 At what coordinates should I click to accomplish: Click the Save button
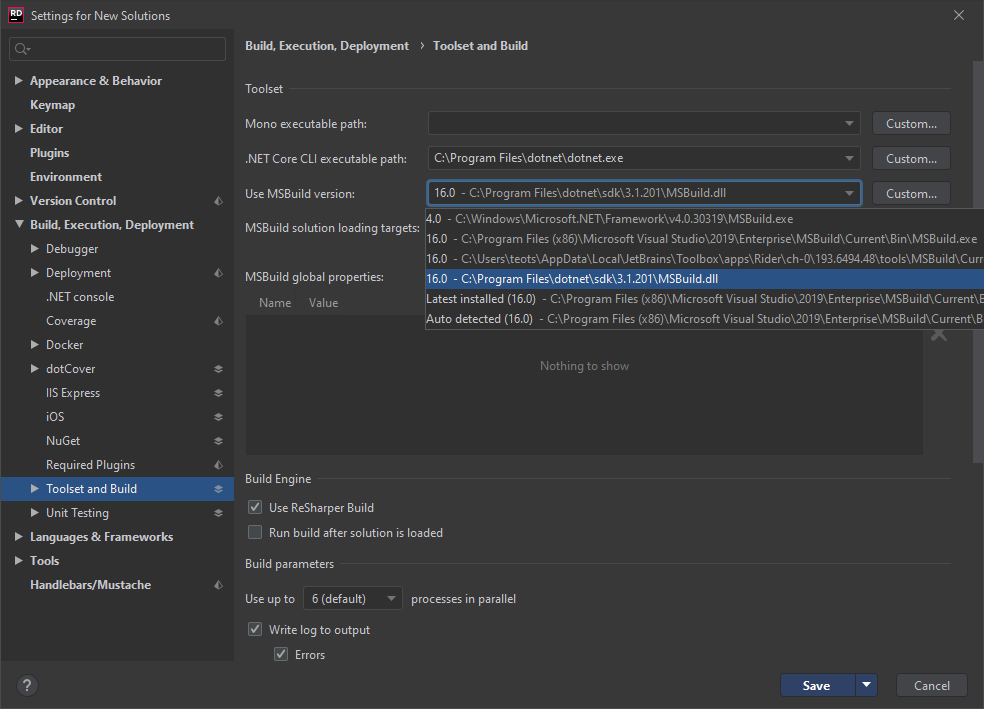[817, 685]
